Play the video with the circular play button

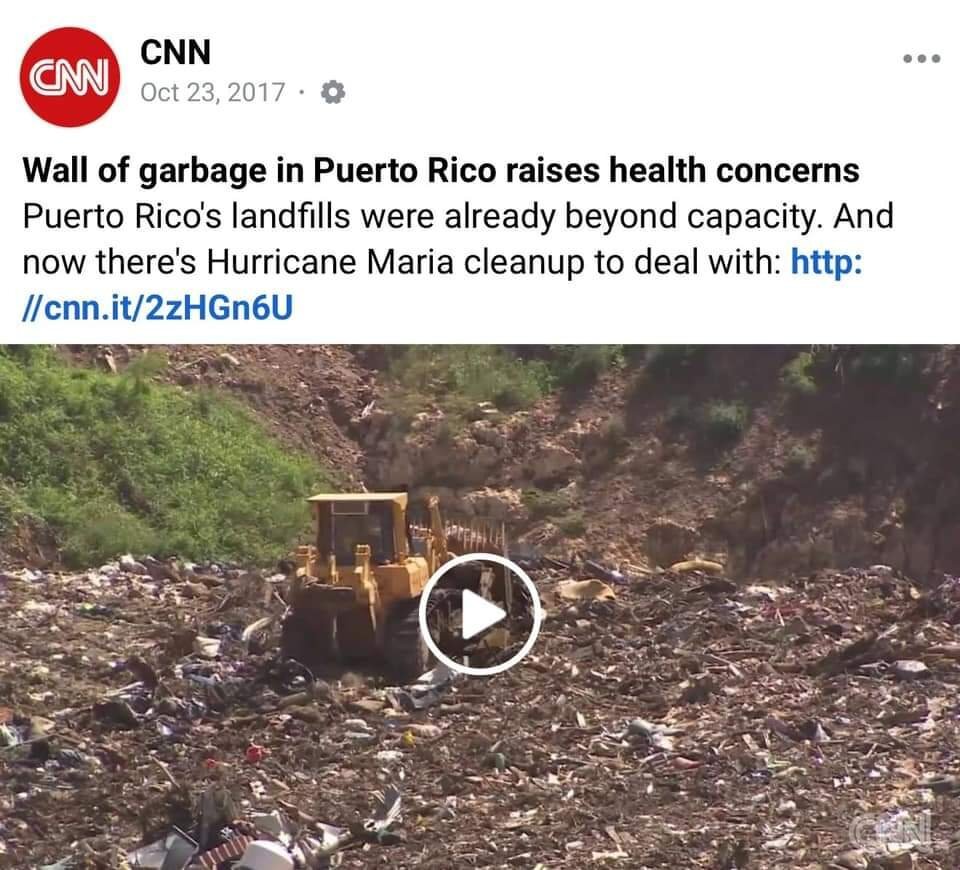(x=480, y=614)
